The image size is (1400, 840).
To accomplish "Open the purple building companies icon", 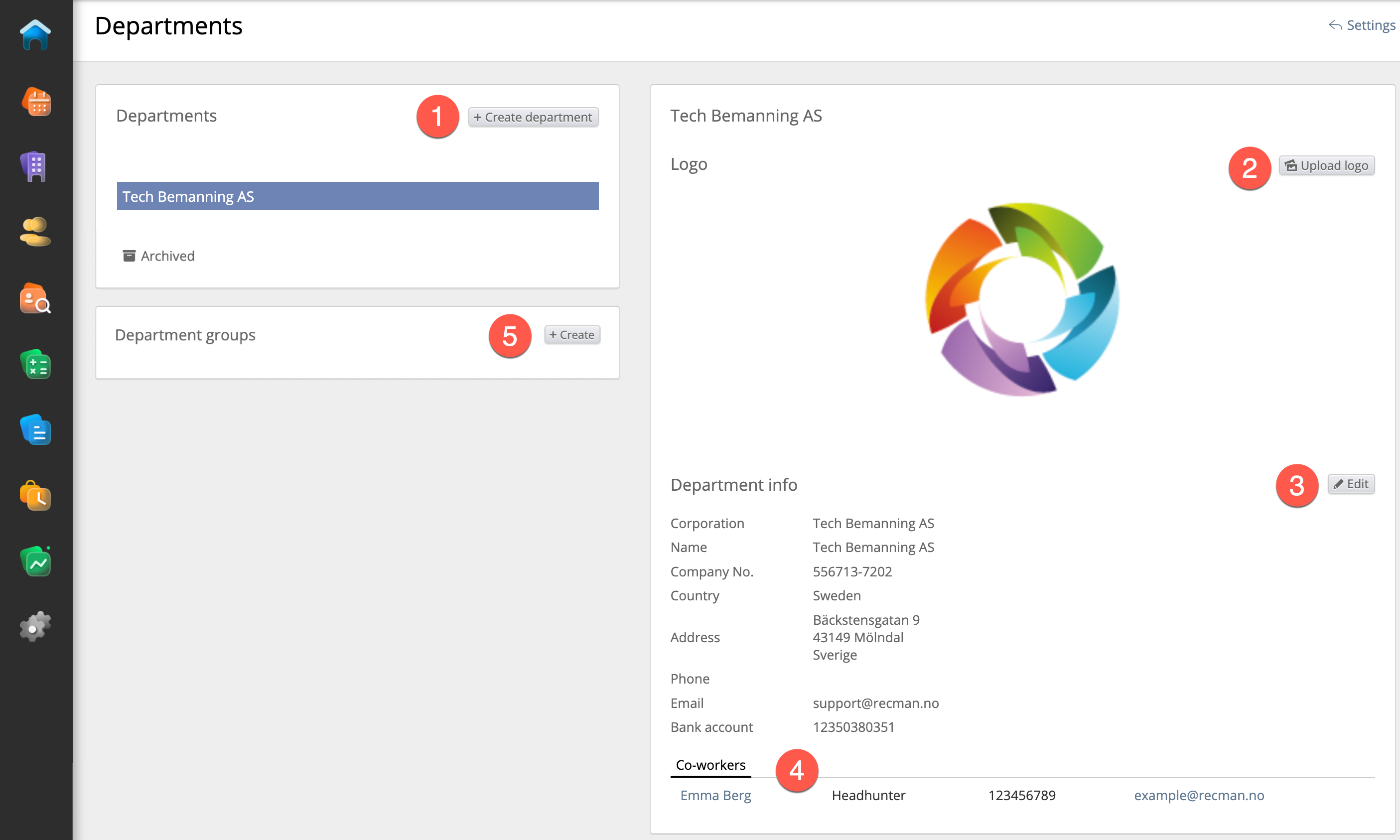I will [35, 167].
